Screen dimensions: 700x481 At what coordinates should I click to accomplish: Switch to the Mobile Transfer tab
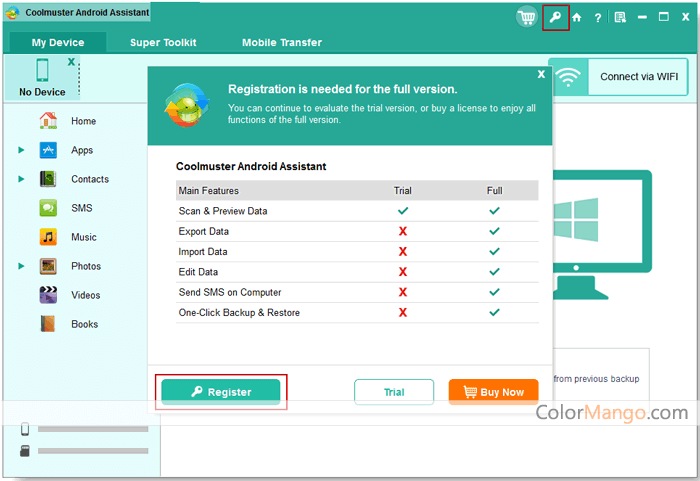click(282, 43)
